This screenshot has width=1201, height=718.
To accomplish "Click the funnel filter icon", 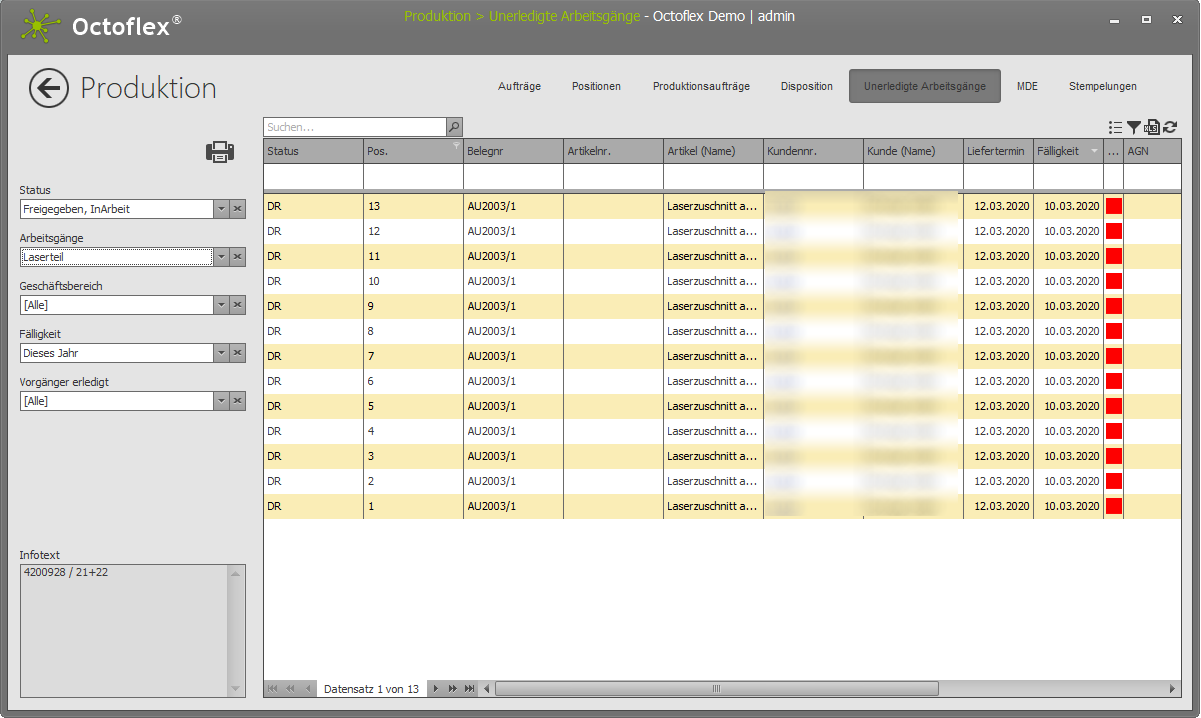I will pos(1133,127).
